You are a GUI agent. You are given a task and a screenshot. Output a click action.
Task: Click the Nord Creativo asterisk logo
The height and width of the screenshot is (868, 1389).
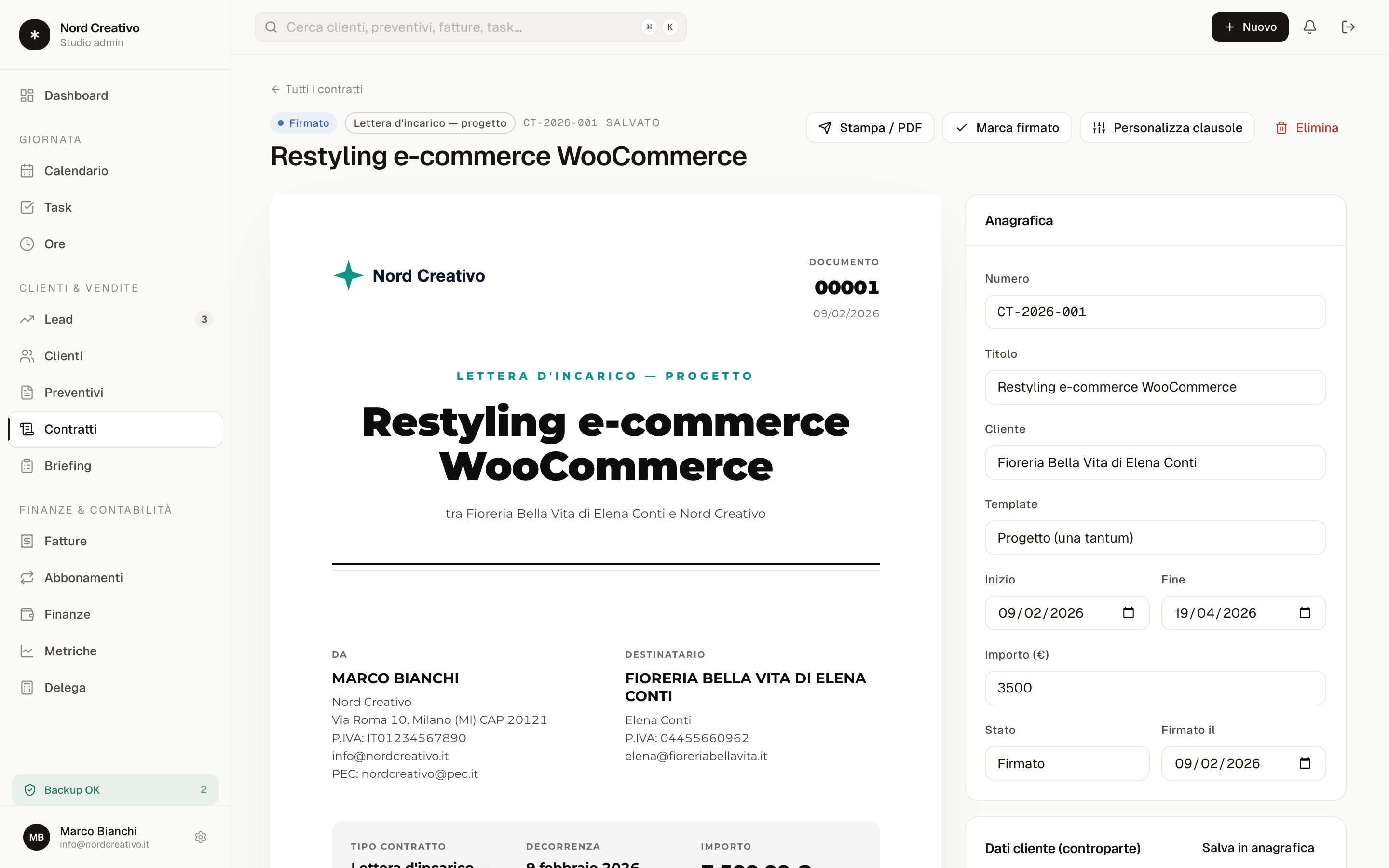(34, 34)
